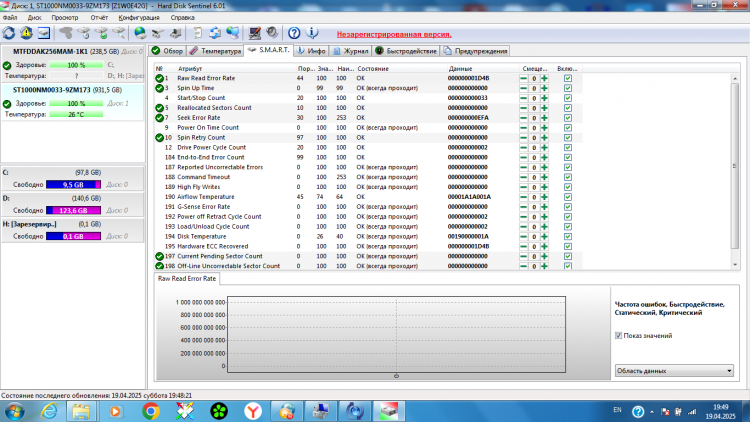
Task: Click the yellow warning triangle toolbar icon
Action: point(26,33)
